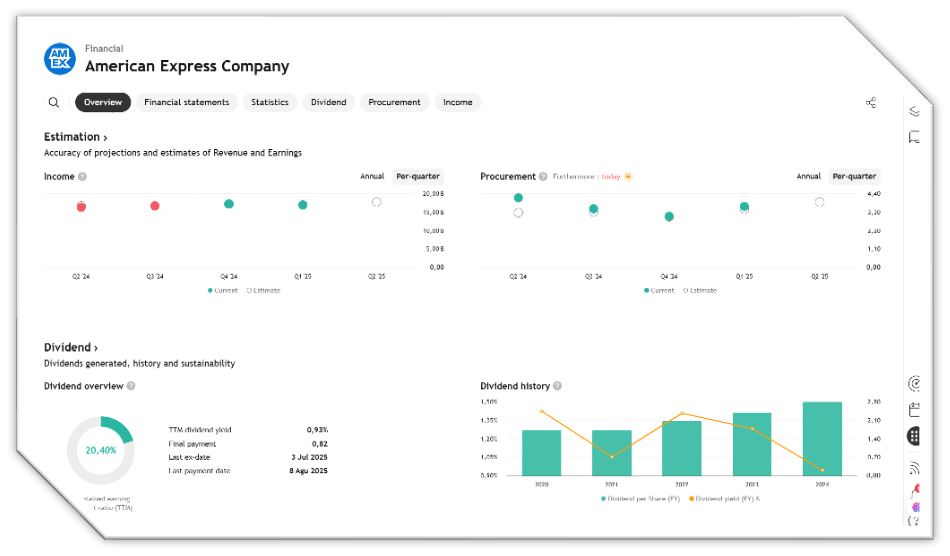Click the sun icon beside today
Screen dimensions: 950x556
pos(628,177)
